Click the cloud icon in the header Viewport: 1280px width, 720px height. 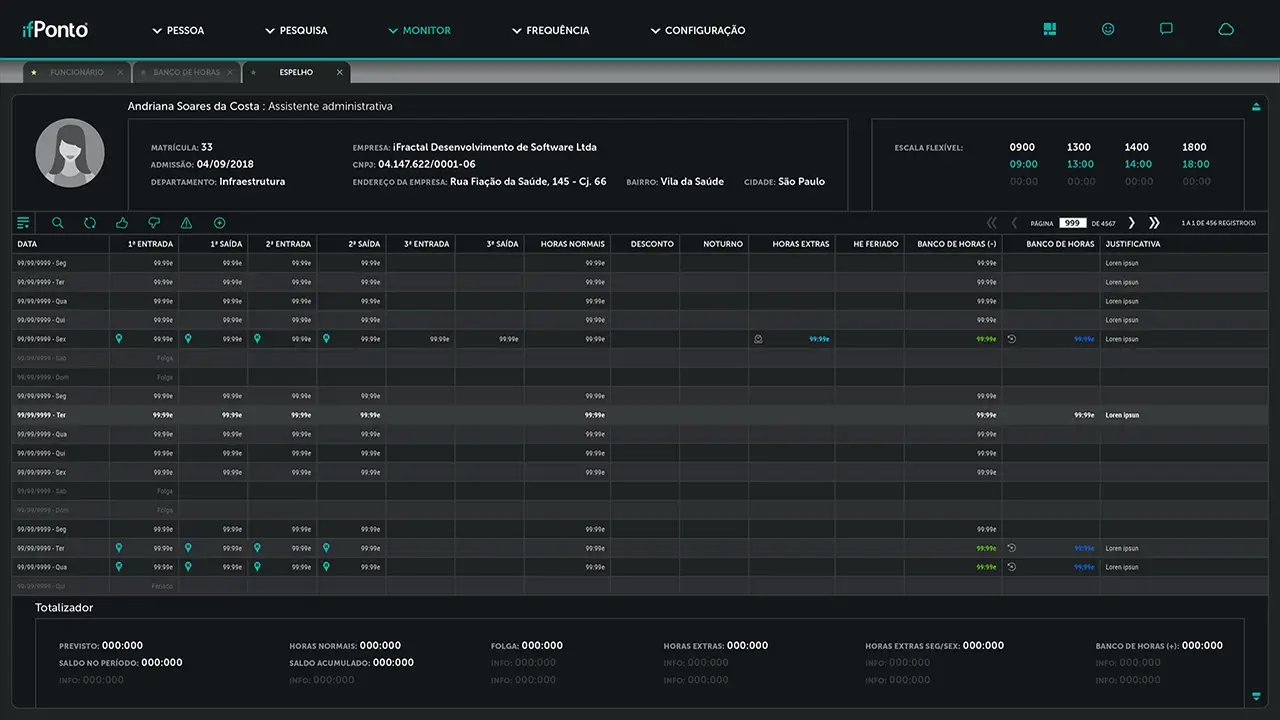coord(1225,30)
